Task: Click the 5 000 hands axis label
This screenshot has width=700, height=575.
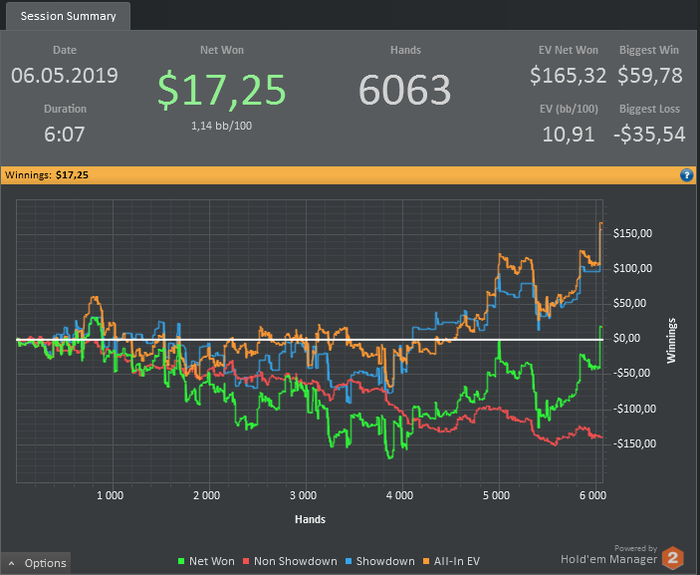Action: point(496,495)
